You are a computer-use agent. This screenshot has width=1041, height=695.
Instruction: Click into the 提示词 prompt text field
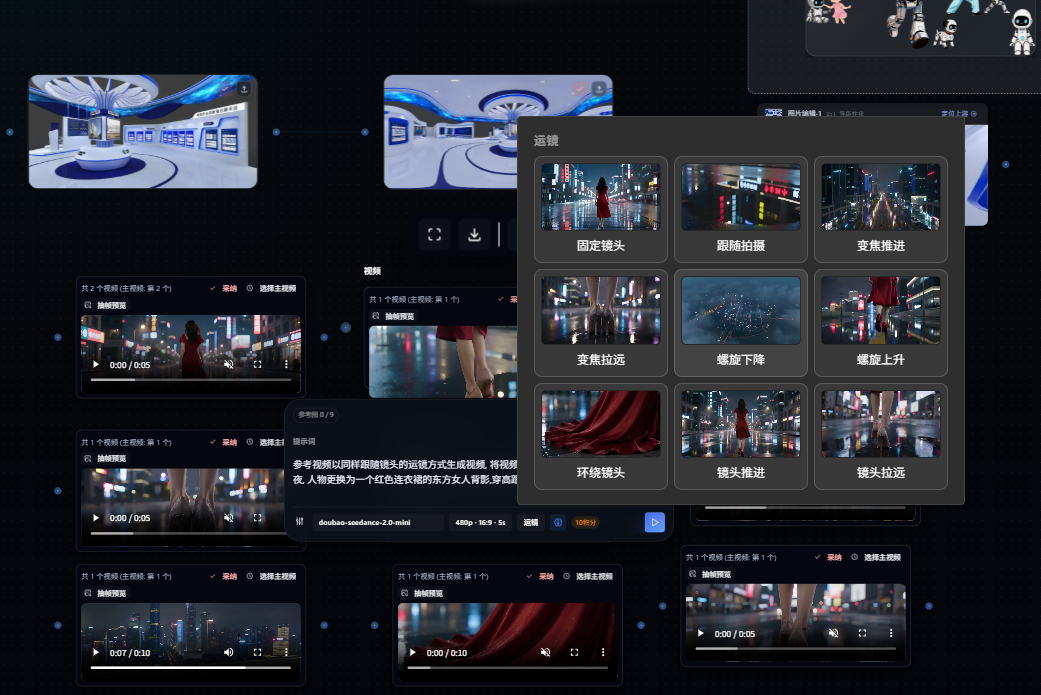click(x=405, y=472)
